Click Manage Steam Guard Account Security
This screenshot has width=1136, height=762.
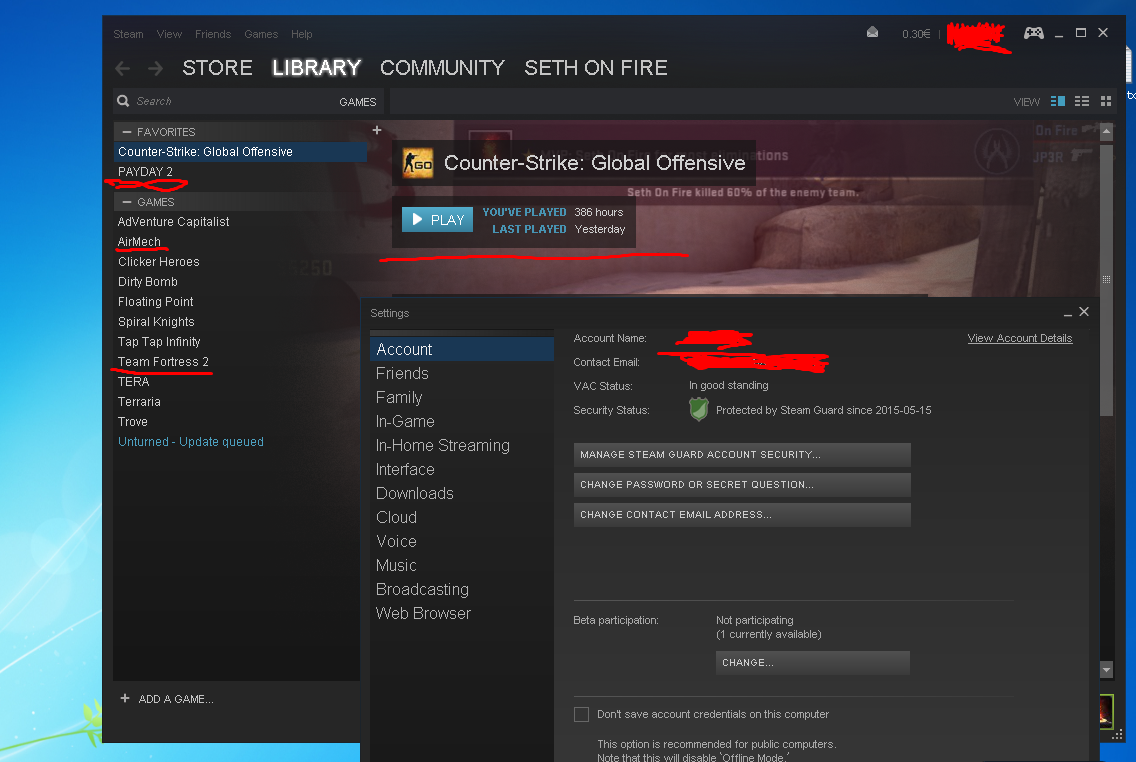pos(742,455)
